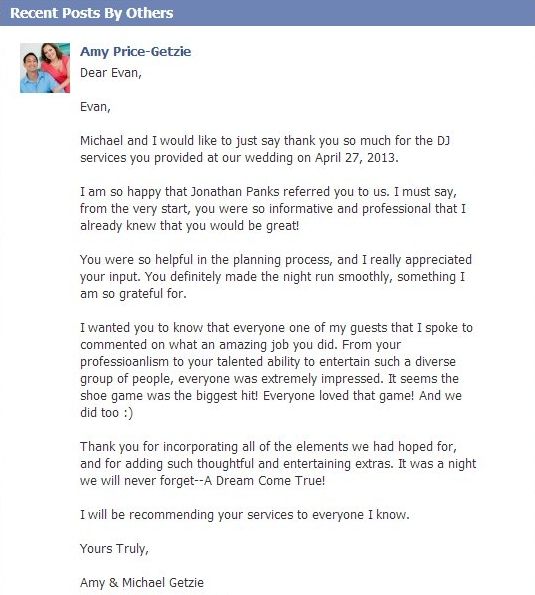Click the 'A Dream Come True!' phrase
The height and width of the screenshot is (595, 535).
(x=265, y=481)
